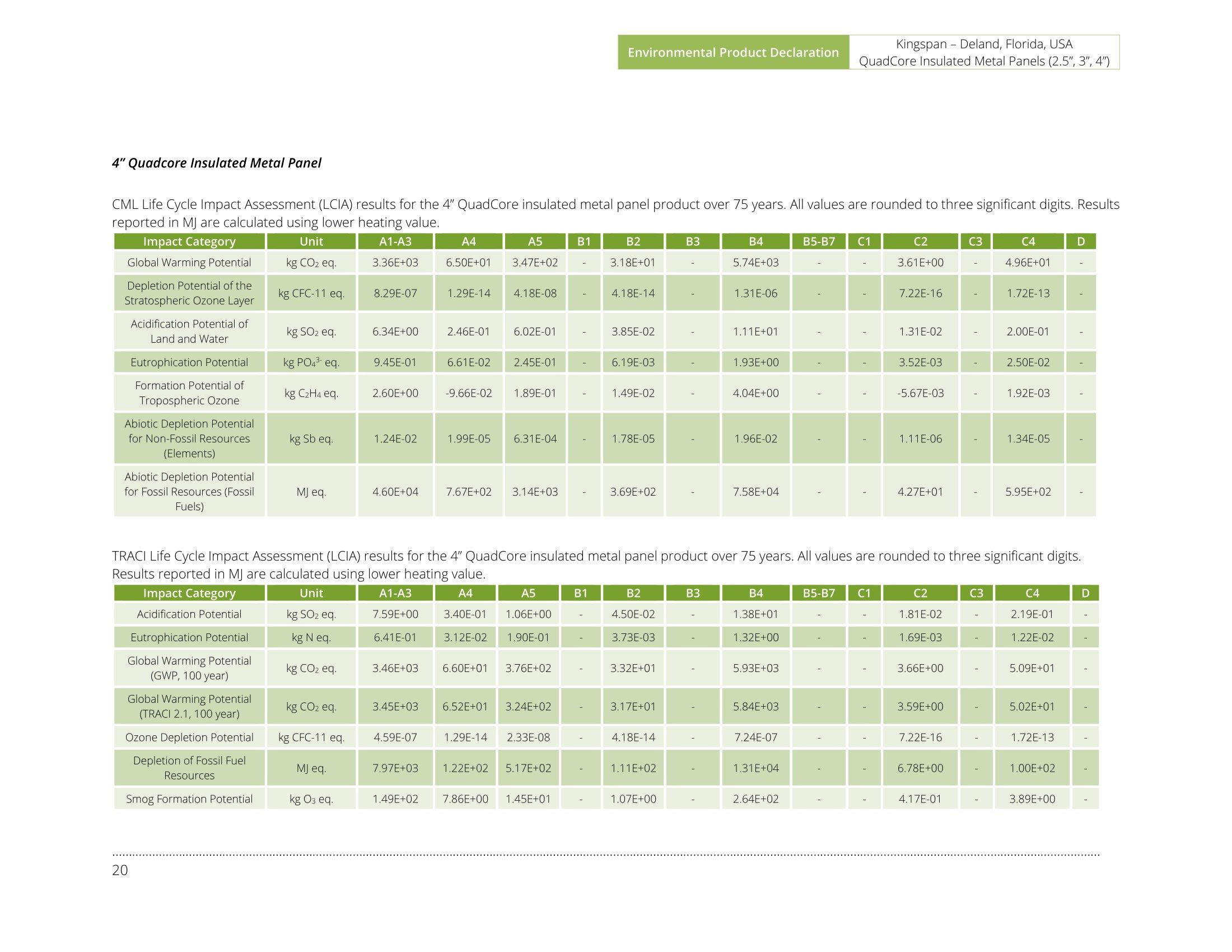Viewport: 1232px width, 952px height.
Task: Click value 2.64E+02 in Smog row
Action: [756, 799]
